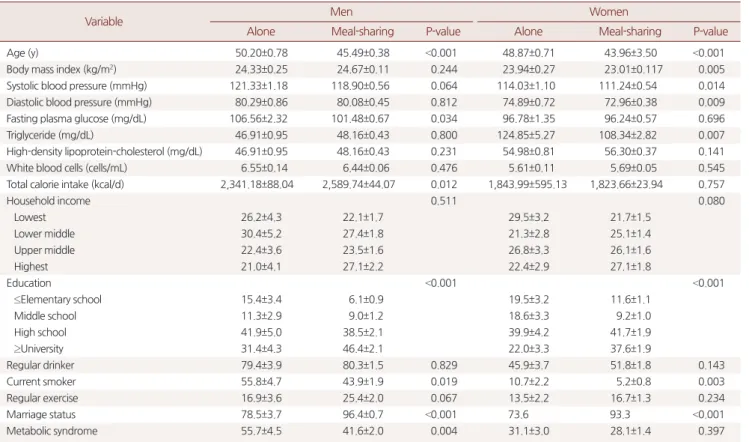Select the "Highest" income row label
This screenshot has width=749, height=442.
[31, 267]
